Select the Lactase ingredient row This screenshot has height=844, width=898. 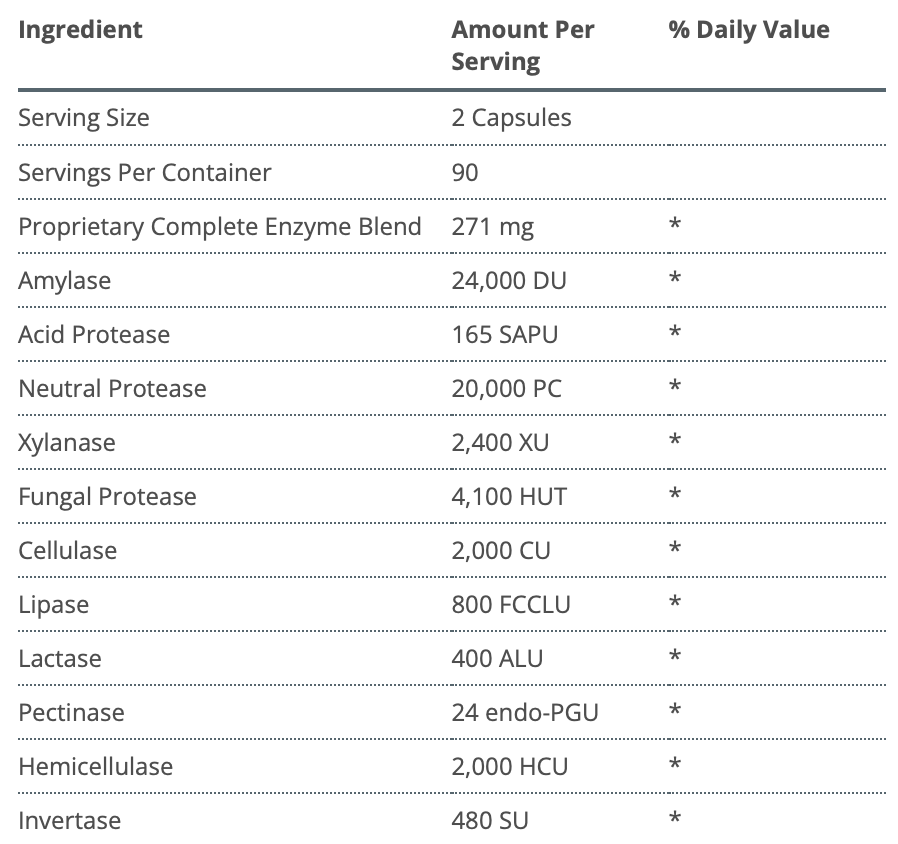tap(59, 658)
